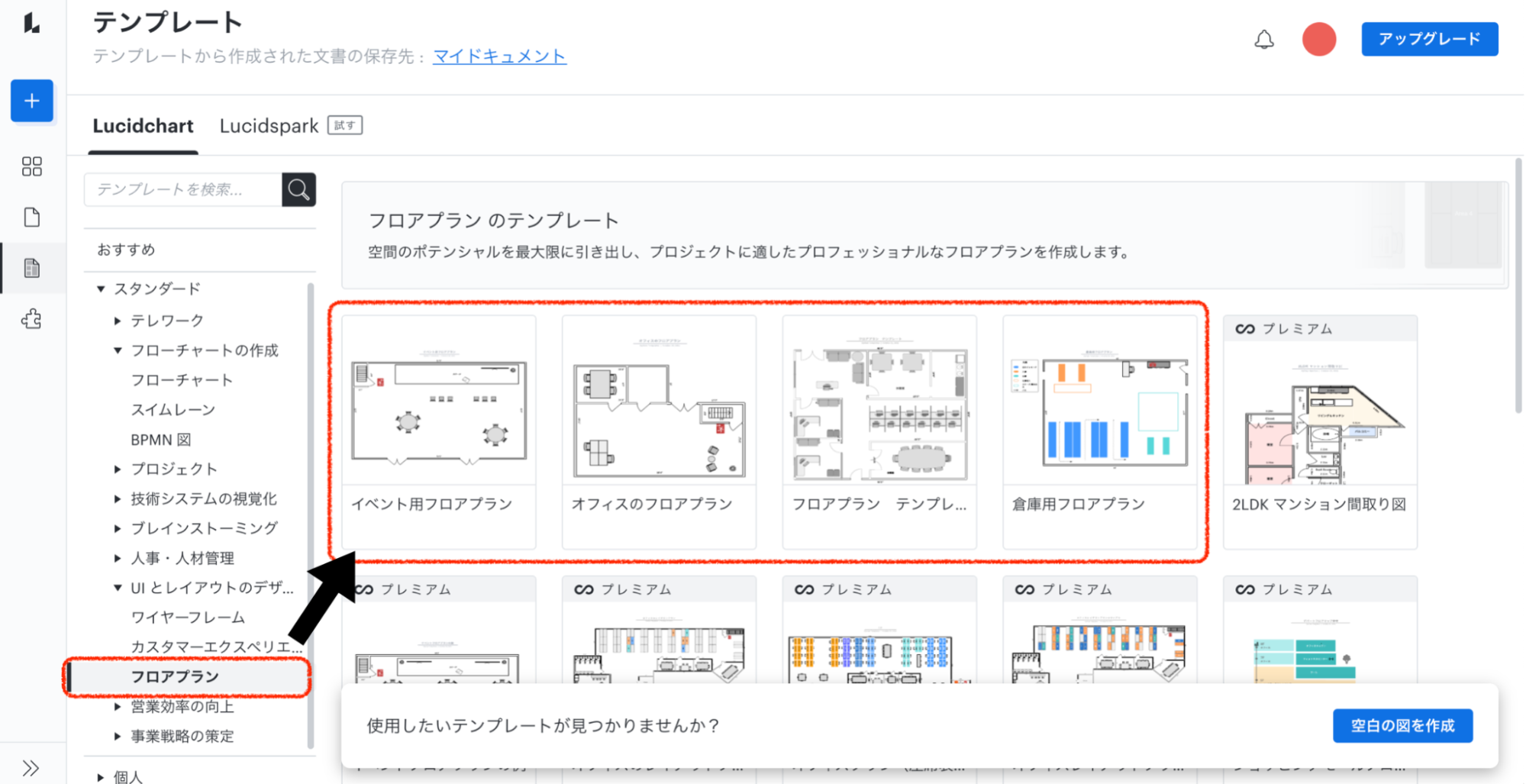
Task: Expand the テレワーク category
Action: pyautogui.click(x=118, y=321)
